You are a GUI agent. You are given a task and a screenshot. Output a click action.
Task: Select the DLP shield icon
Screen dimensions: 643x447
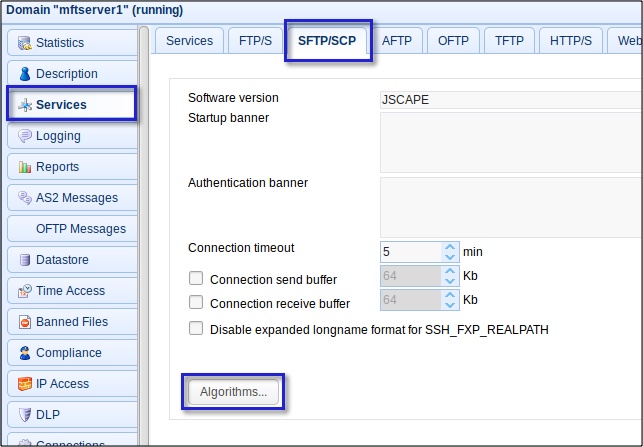coord(25,415)
